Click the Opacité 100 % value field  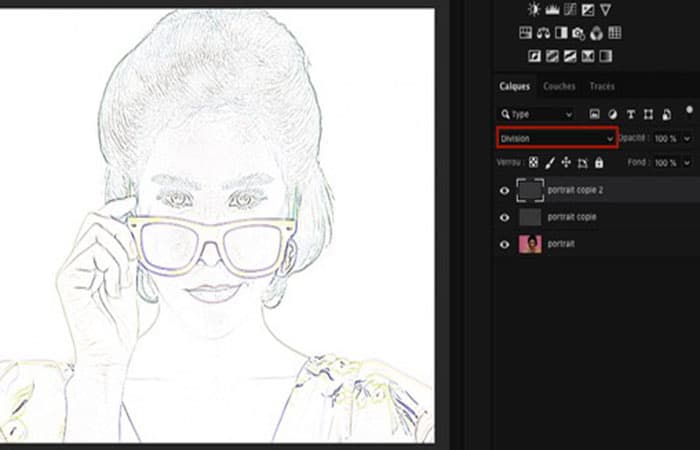pos(666,139)
